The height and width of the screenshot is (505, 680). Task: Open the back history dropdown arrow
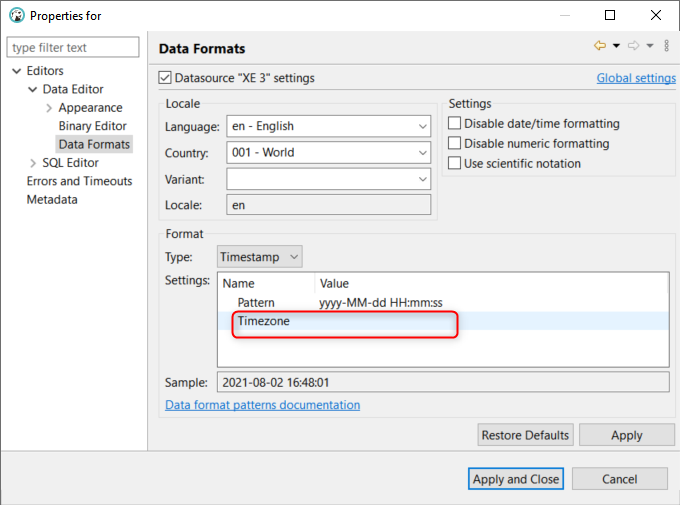(x=616, y=46)
